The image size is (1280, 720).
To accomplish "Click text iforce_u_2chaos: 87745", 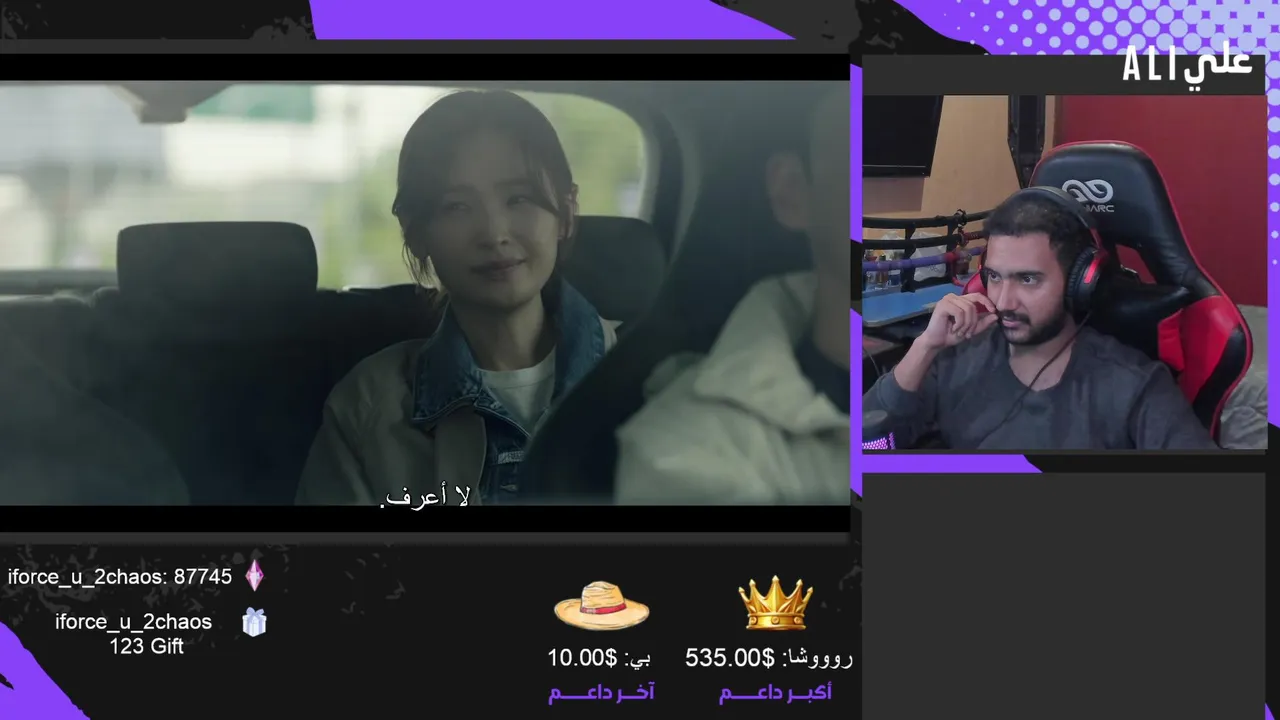I will pyautogui.click(x=120, y=577).
